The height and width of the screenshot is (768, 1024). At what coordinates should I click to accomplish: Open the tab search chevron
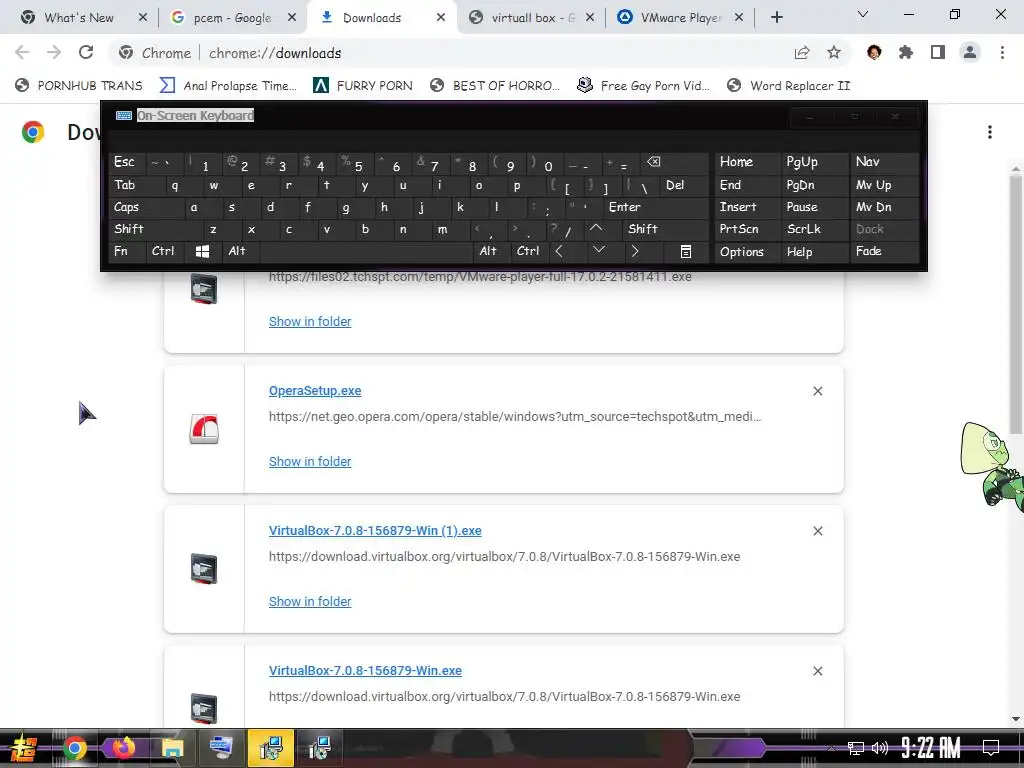863,14
